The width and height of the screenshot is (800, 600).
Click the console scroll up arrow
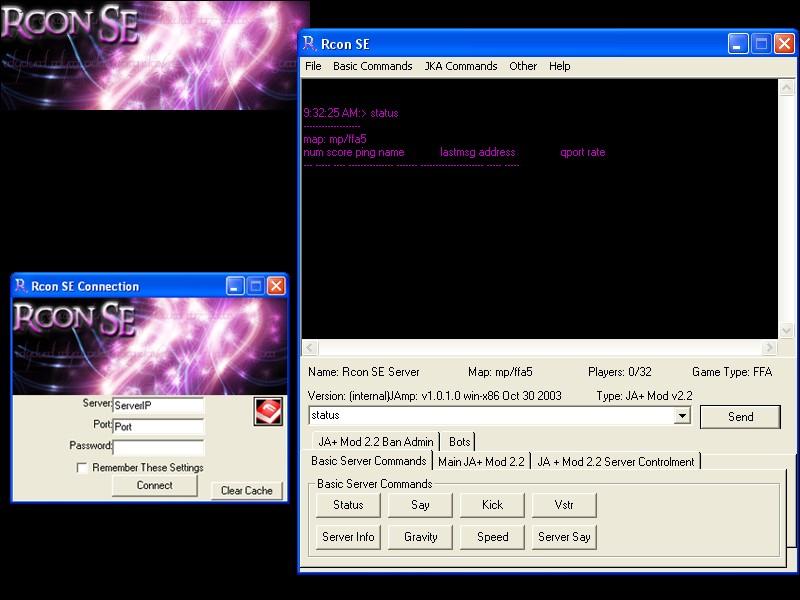[787, 87]
